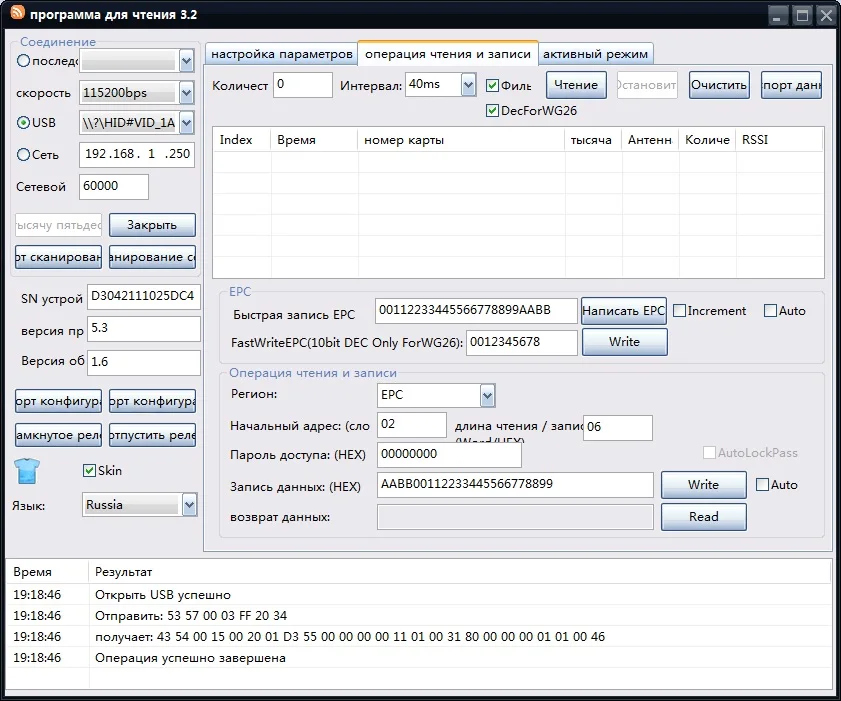Open the 115200bps speed dropdown
841x701 pixels.
186,93
